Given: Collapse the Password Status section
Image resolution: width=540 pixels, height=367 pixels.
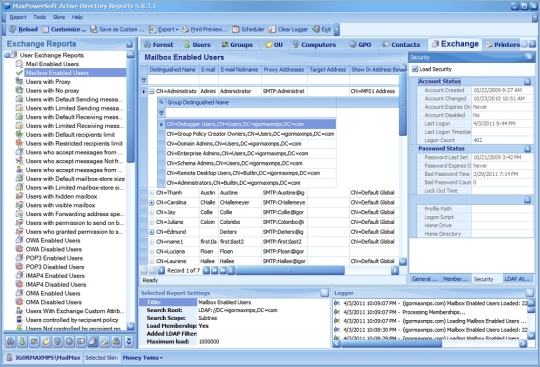Looking at the screenshot, I should [527, 149].
